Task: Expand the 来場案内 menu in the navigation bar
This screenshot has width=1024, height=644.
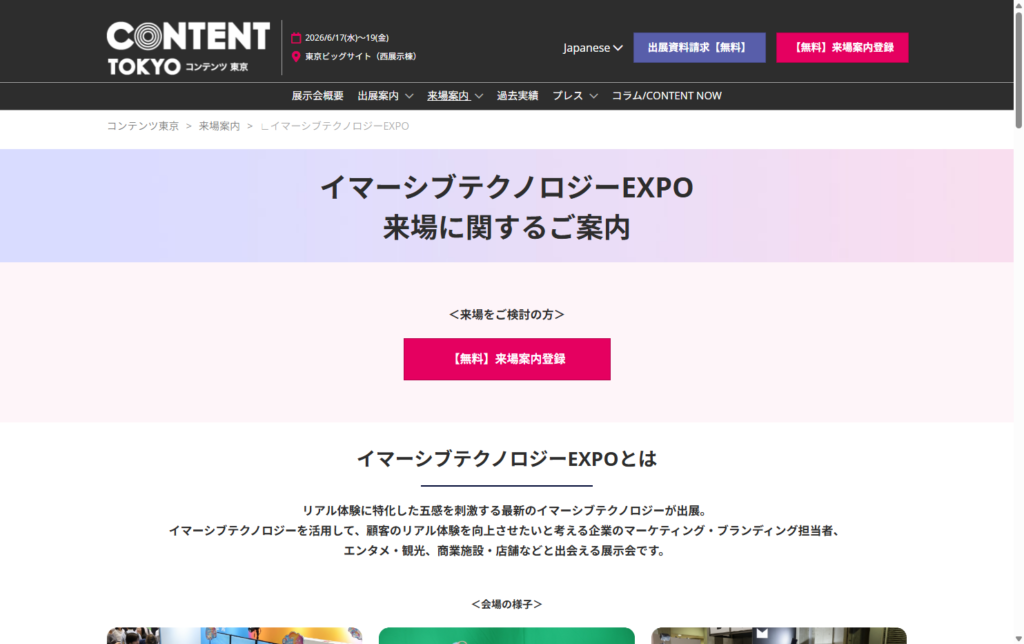Action: [455, 96]
